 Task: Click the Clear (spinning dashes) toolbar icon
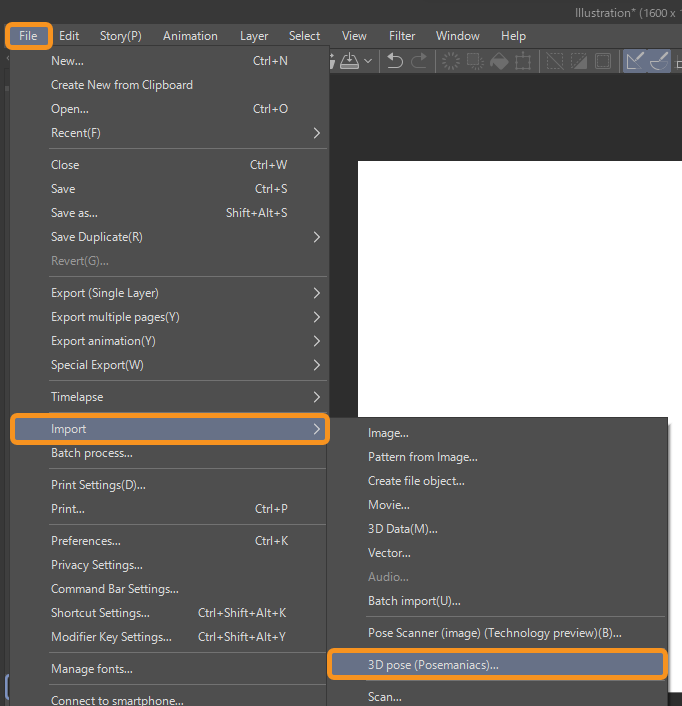point(451,61)
